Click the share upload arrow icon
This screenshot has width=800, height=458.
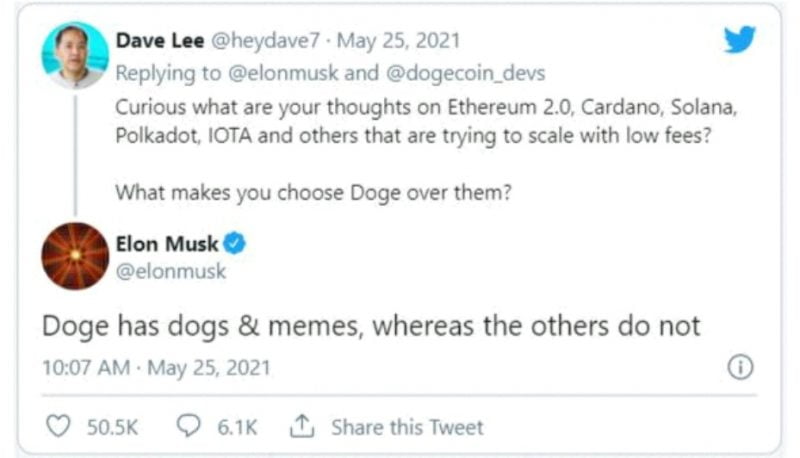[x=302, y=427]
